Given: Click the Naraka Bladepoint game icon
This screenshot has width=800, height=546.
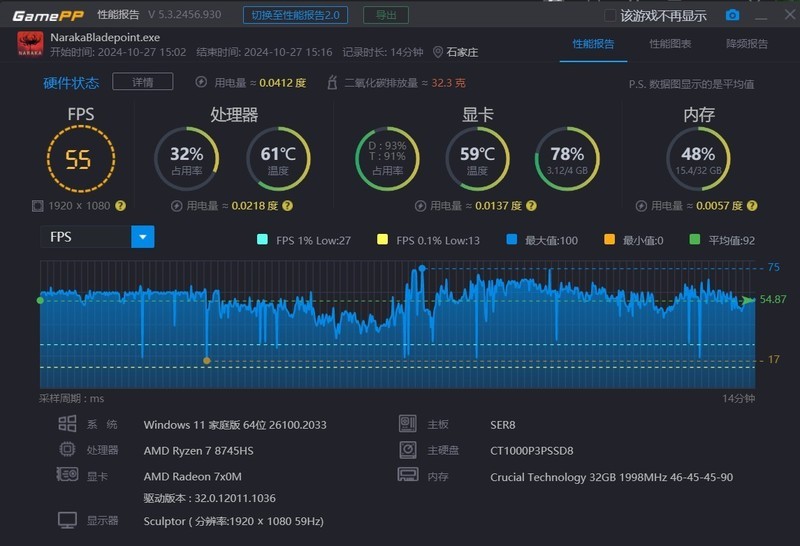Looking at the screenshot, I should click(30, 44).
